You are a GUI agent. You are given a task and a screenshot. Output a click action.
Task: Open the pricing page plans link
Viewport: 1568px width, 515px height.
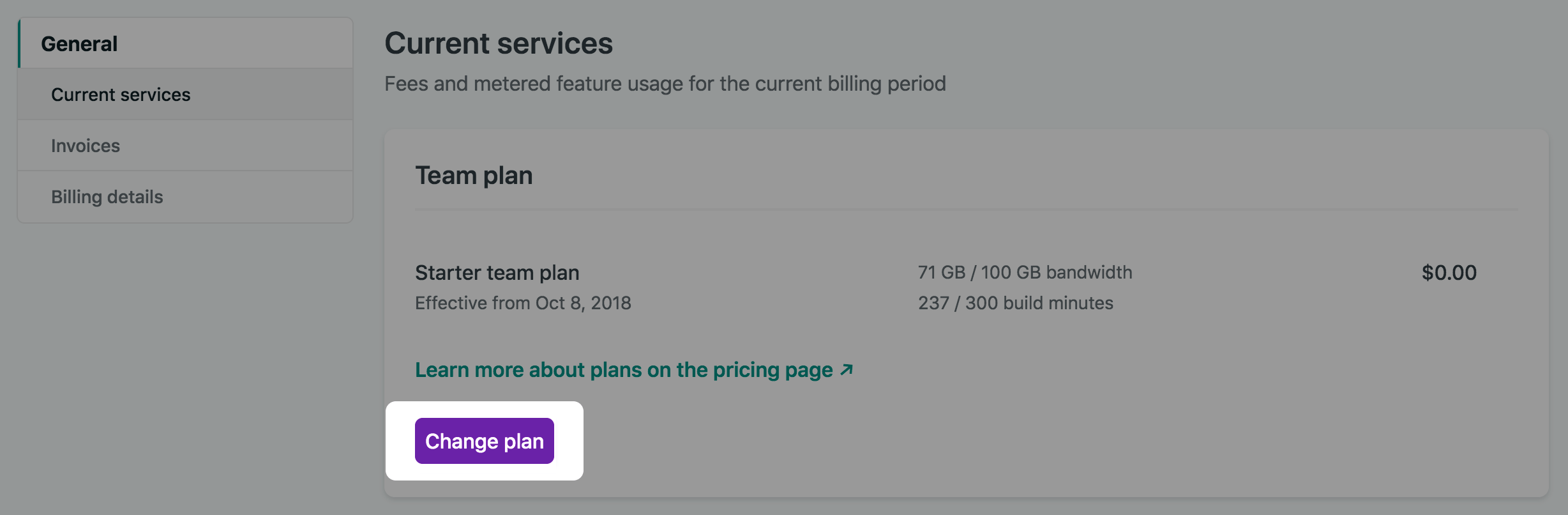(623, 370)
